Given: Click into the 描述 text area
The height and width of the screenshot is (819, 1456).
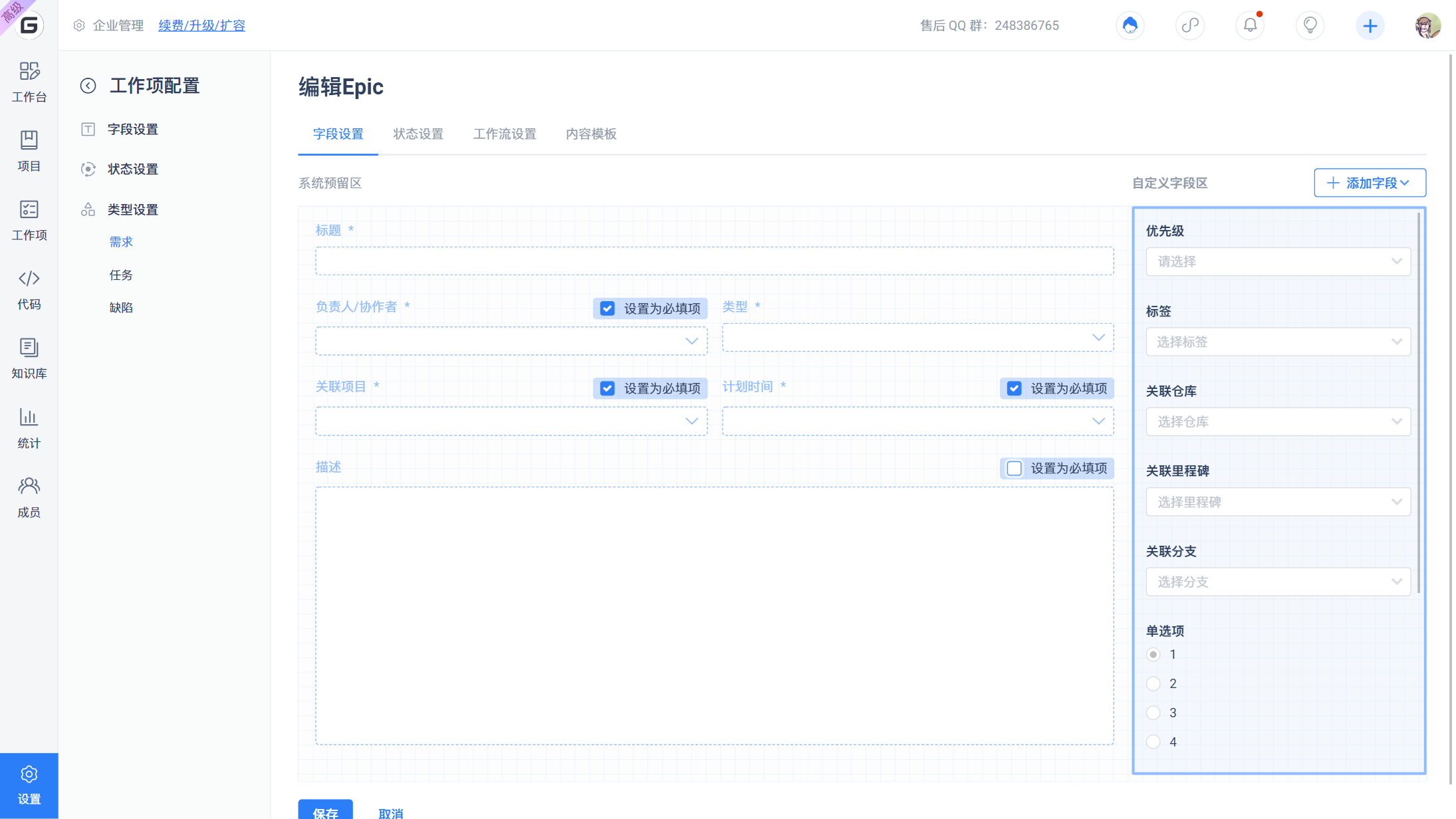Looking at the screenshot, I should 715,616.
